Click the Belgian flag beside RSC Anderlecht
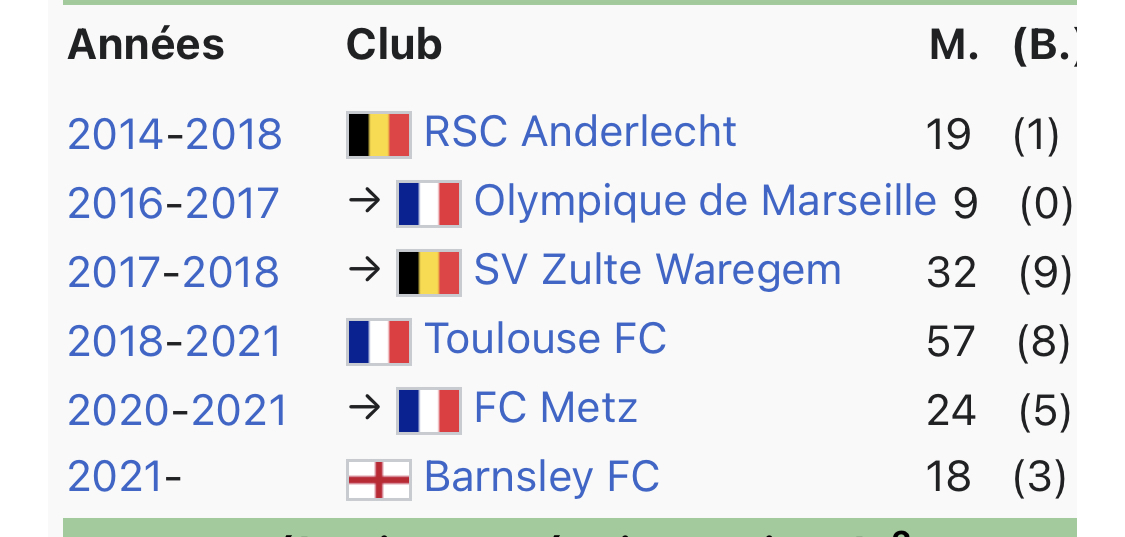Viewport: 1125px width, 537px height. point(378,135)
